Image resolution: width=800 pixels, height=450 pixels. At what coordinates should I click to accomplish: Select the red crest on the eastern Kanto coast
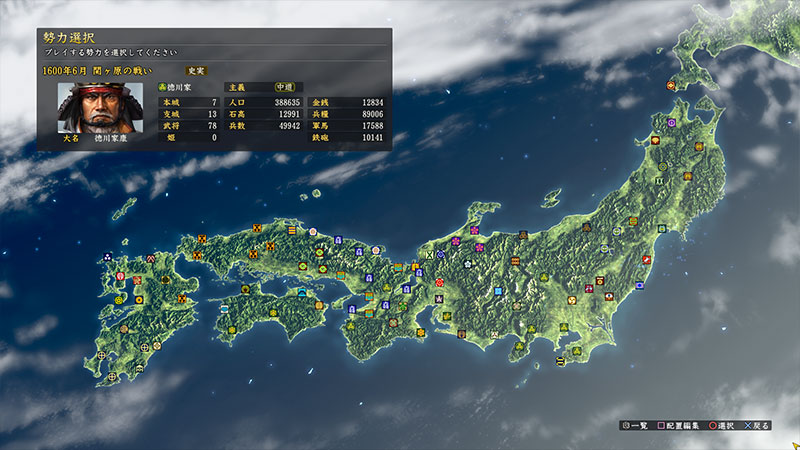coord(648,260)
